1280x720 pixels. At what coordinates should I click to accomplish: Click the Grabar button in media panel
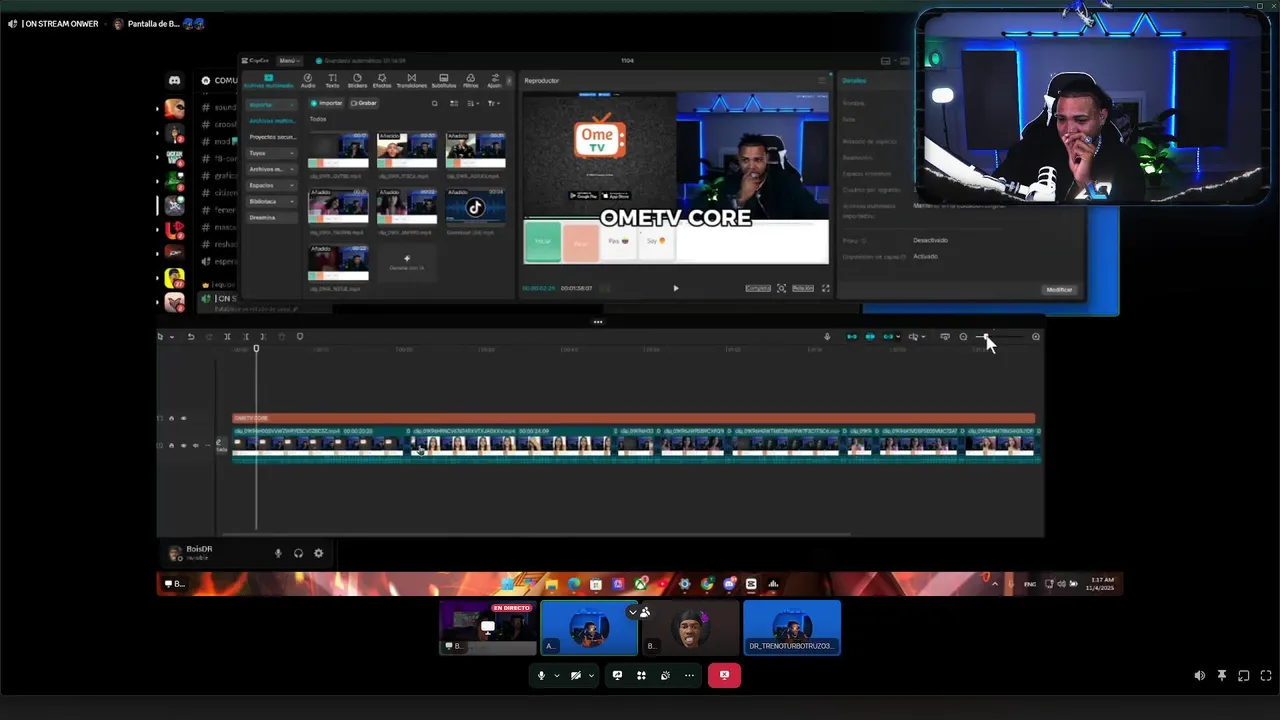click(x=364, y=103)
